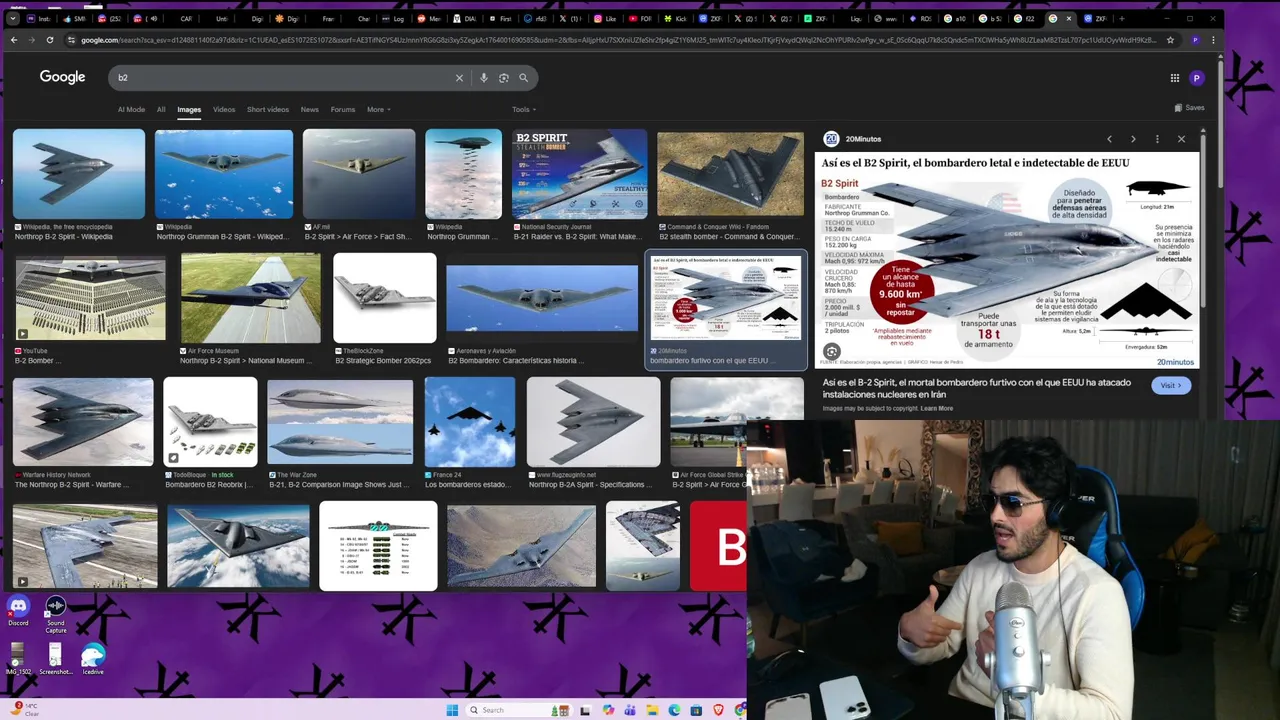Open preview article title about B-2 Spirit
Screen dimensions: 1280x720
pos(977,388)
